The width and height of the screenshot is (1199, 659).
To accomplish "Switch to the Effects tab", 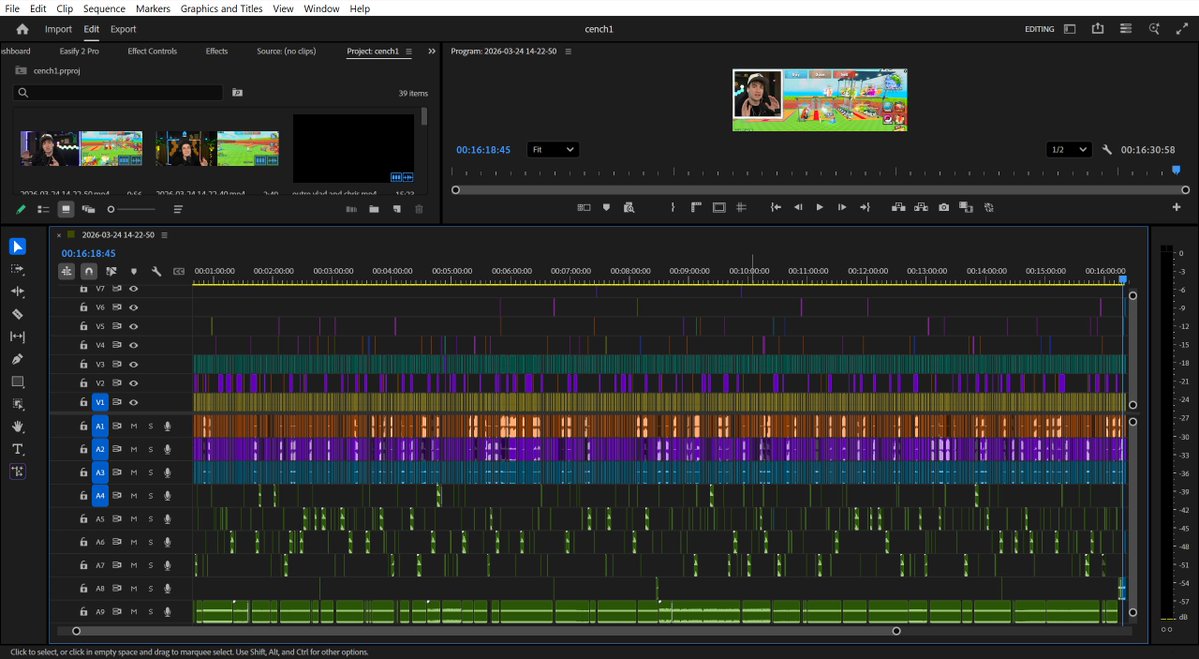I will click(216, 51).
